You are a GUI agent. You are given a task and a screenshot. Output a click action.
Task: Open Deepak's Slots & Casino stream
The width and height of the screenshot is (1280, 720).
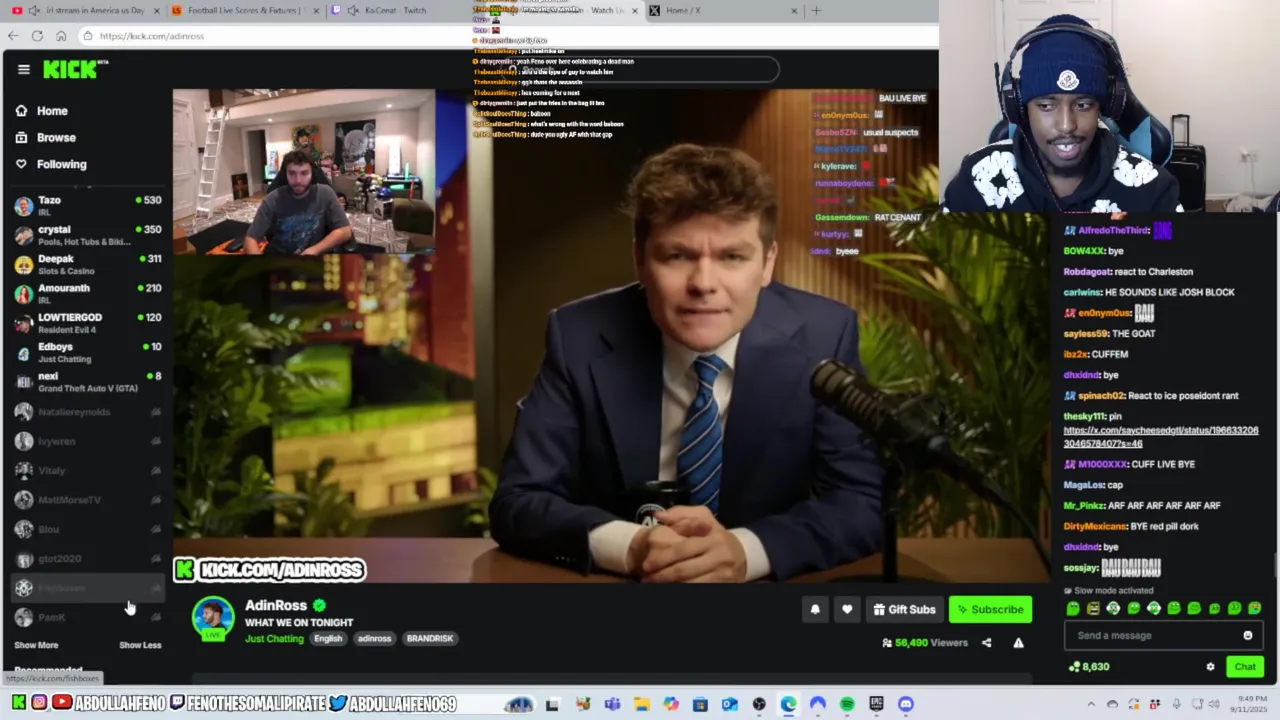click(x=88, y=264)
